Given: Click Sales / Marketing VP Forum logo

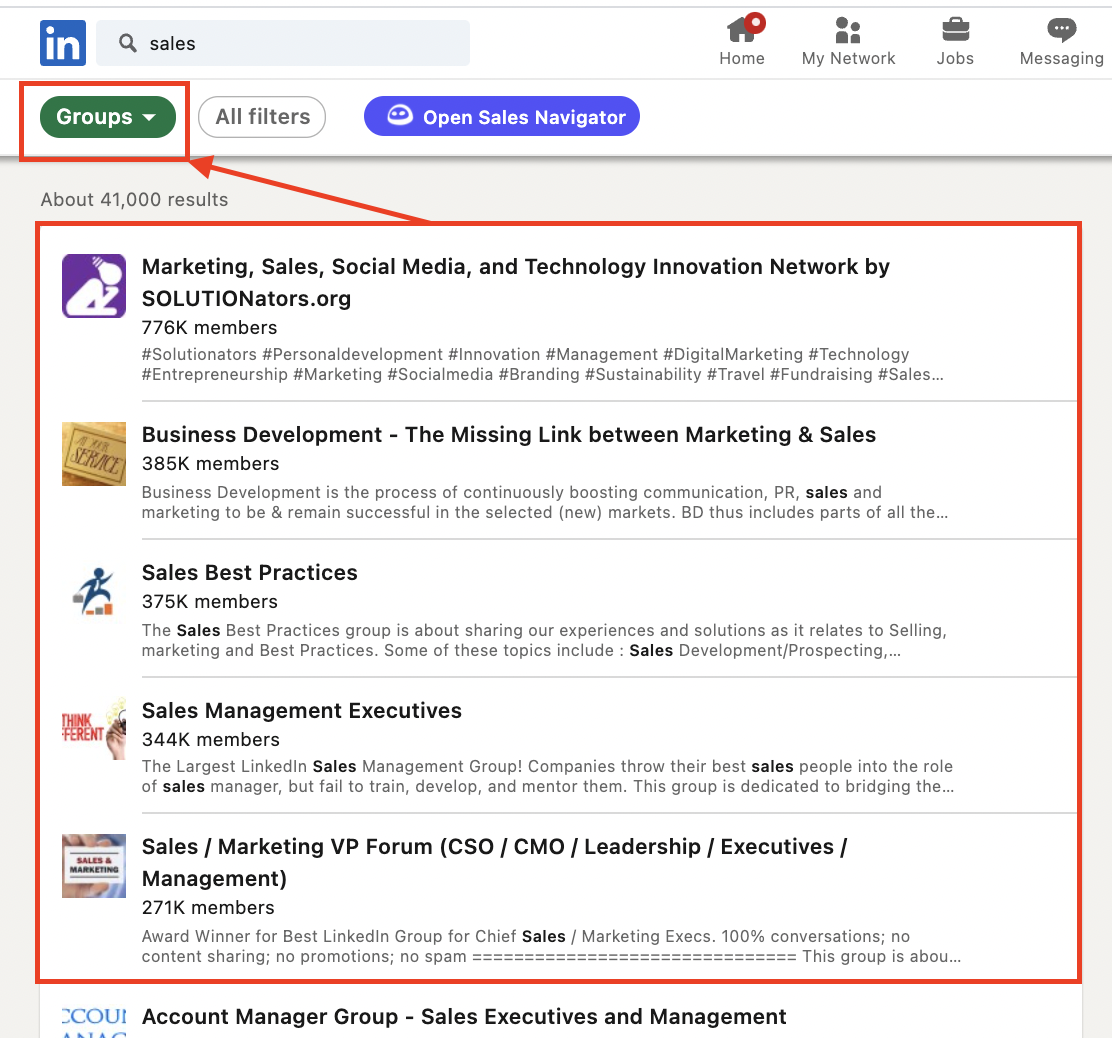Looking at the screenshot, I should [94, 866].
